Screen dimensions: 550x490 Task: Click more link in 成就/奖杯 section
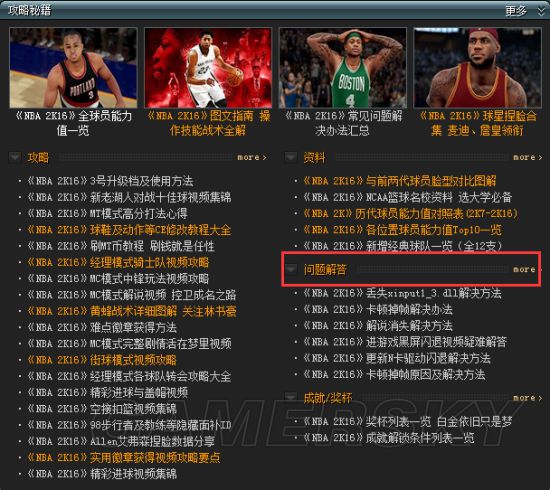tap(528, 398)
